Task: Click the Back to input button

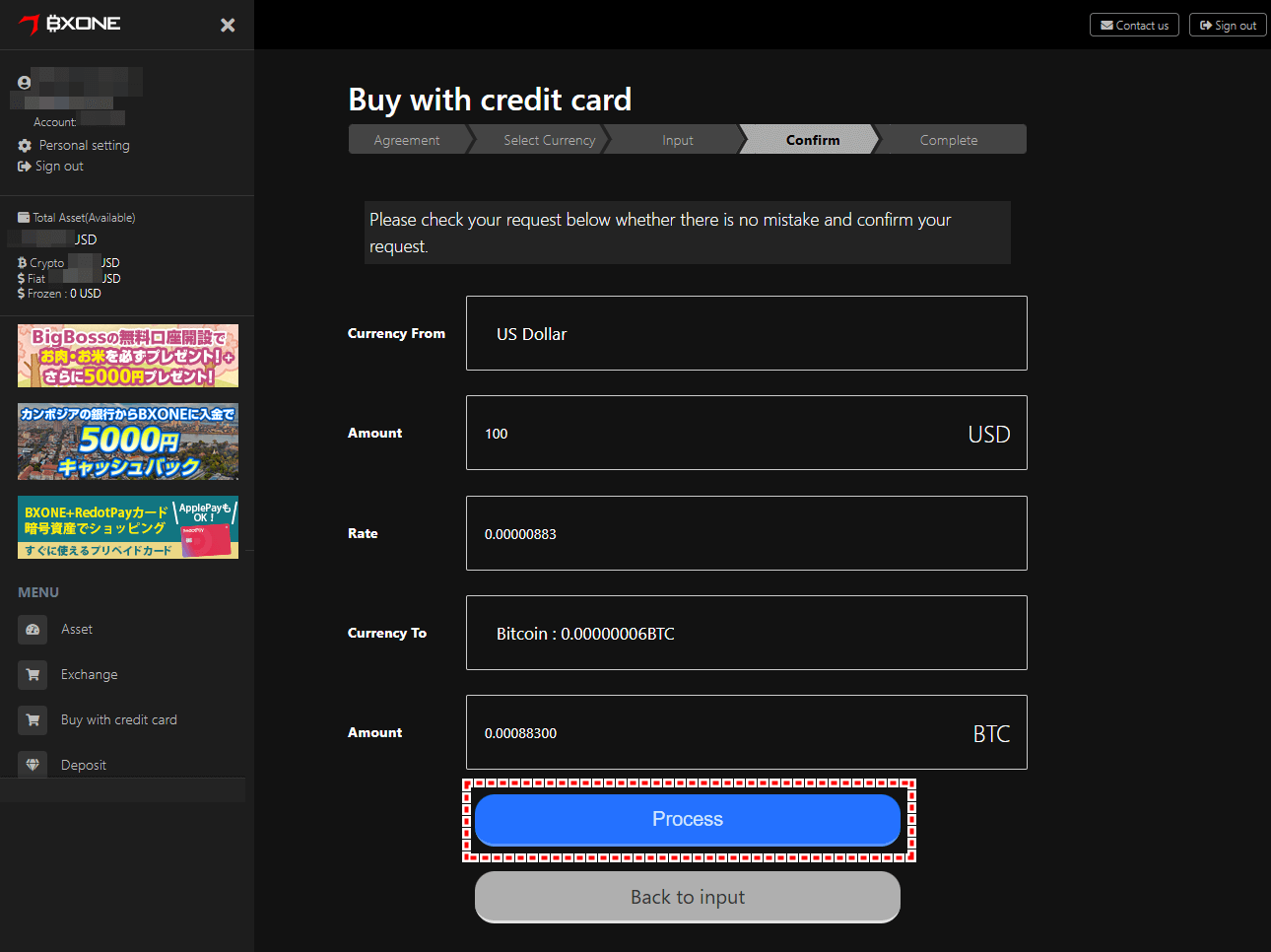Action: (x=688, y=897)
